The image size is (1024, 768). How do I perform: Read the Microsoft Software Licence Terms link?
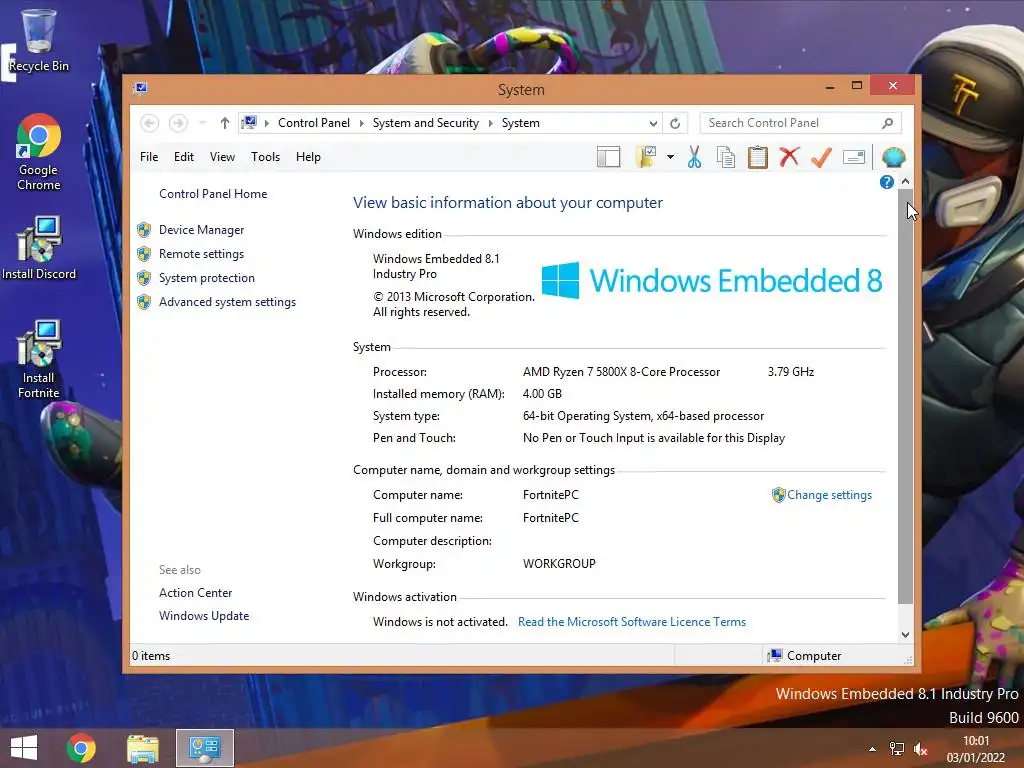(632, 622)
